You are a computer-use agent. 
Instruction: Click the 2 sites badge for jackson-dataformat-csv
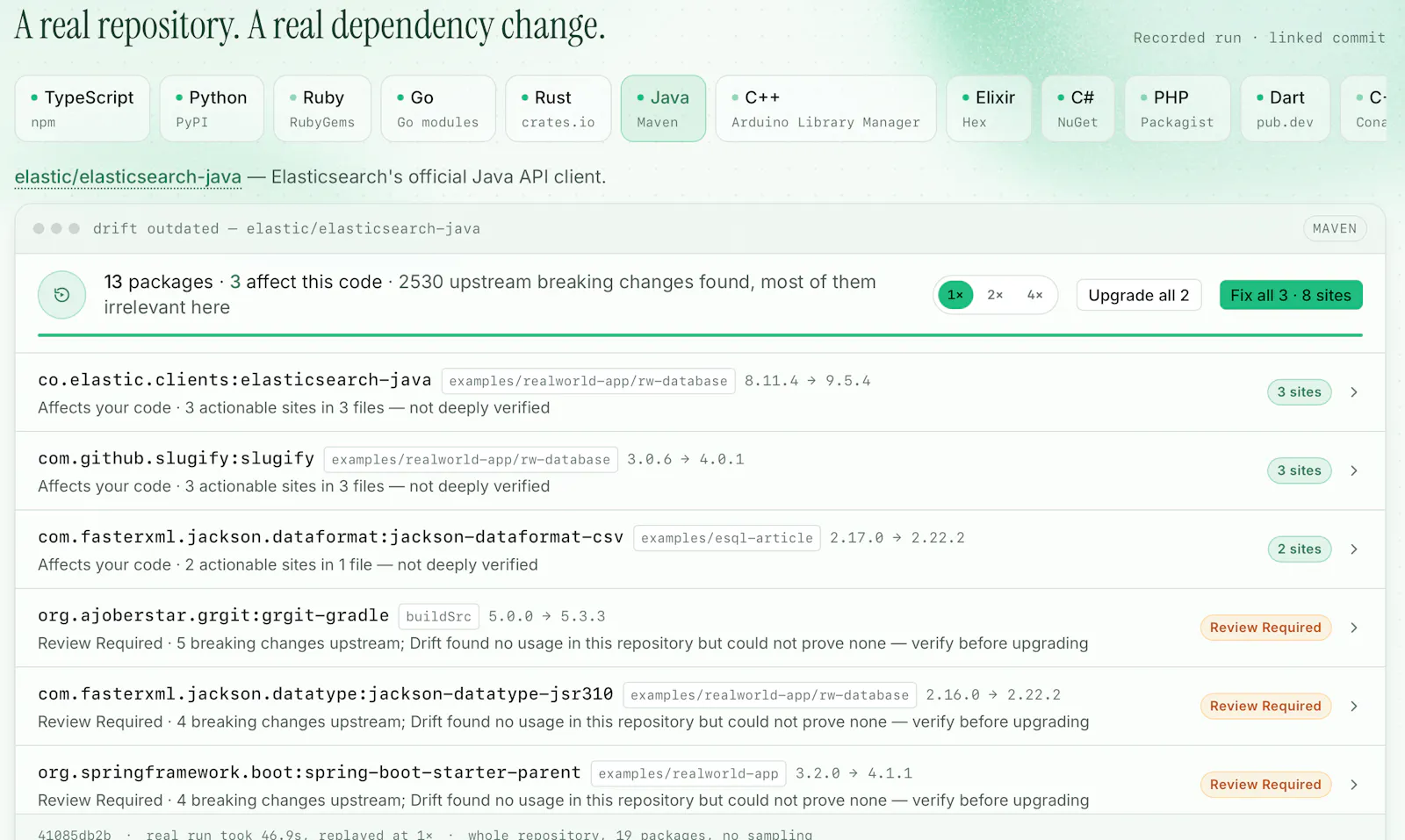tap(1299, 549)
